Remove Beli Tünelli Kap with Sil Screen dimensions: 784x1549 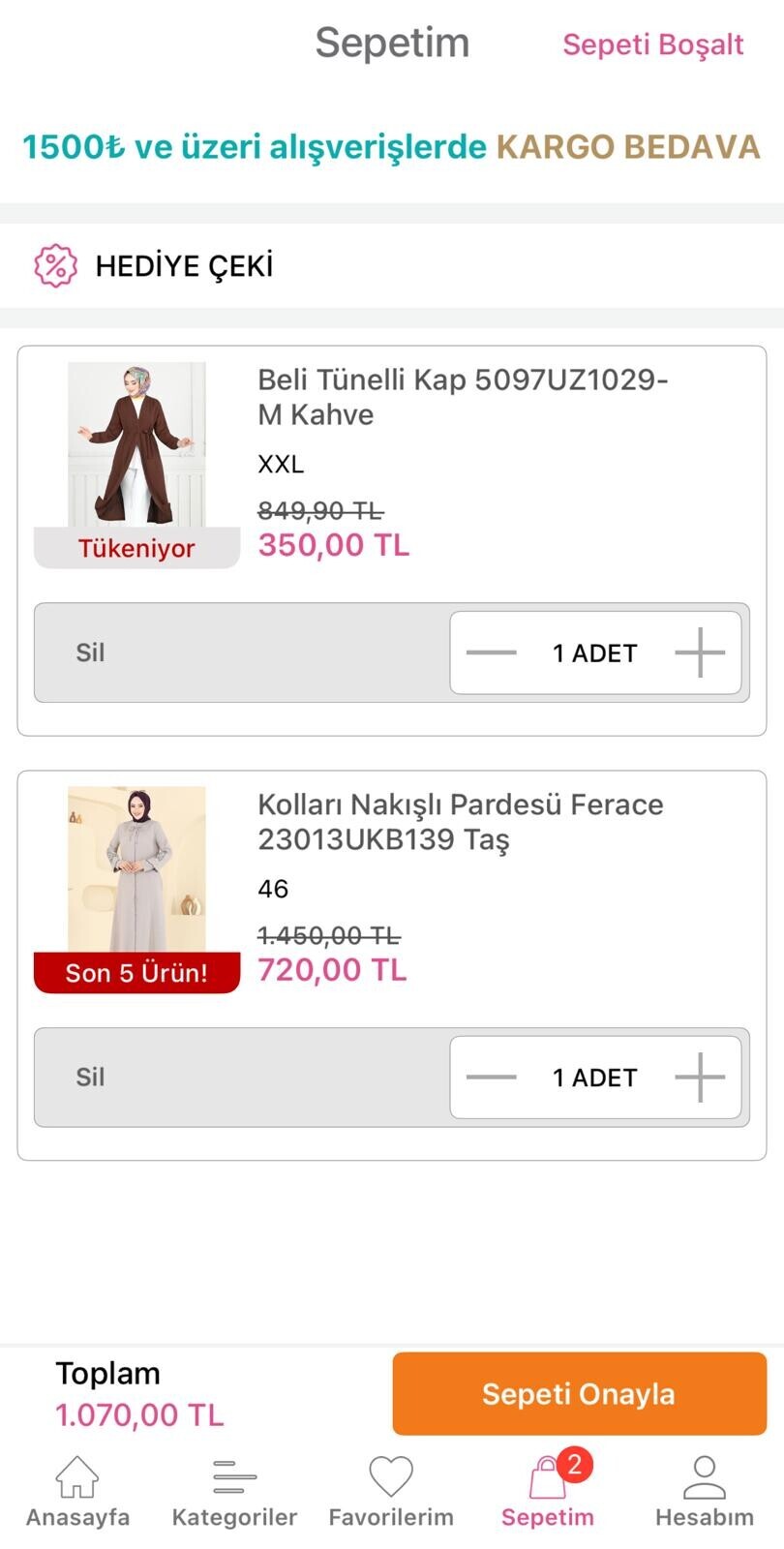tap(90, 653)
